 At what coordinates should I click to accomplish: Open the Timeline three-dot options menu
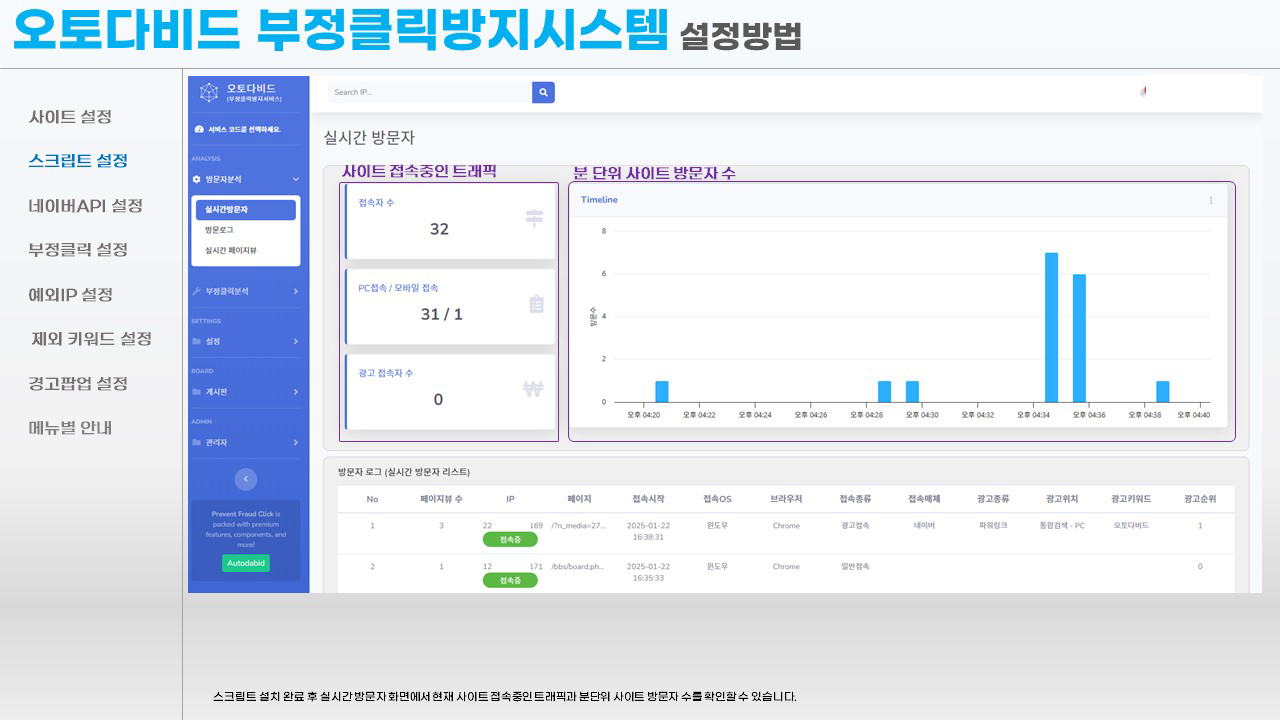1211,200
